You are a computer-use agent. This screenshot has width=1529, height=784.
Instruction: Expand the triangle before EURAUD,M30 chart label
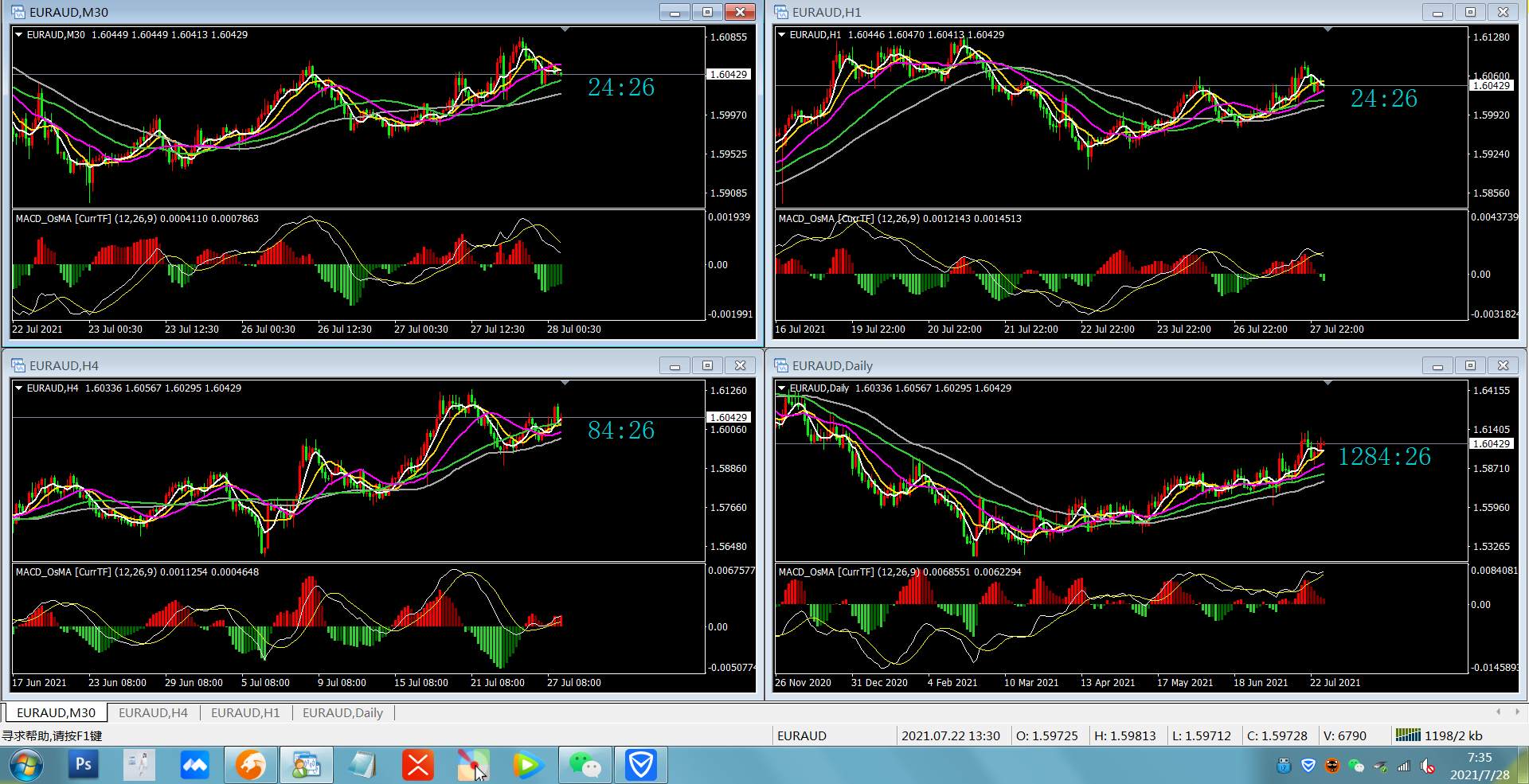pos(19,34)
